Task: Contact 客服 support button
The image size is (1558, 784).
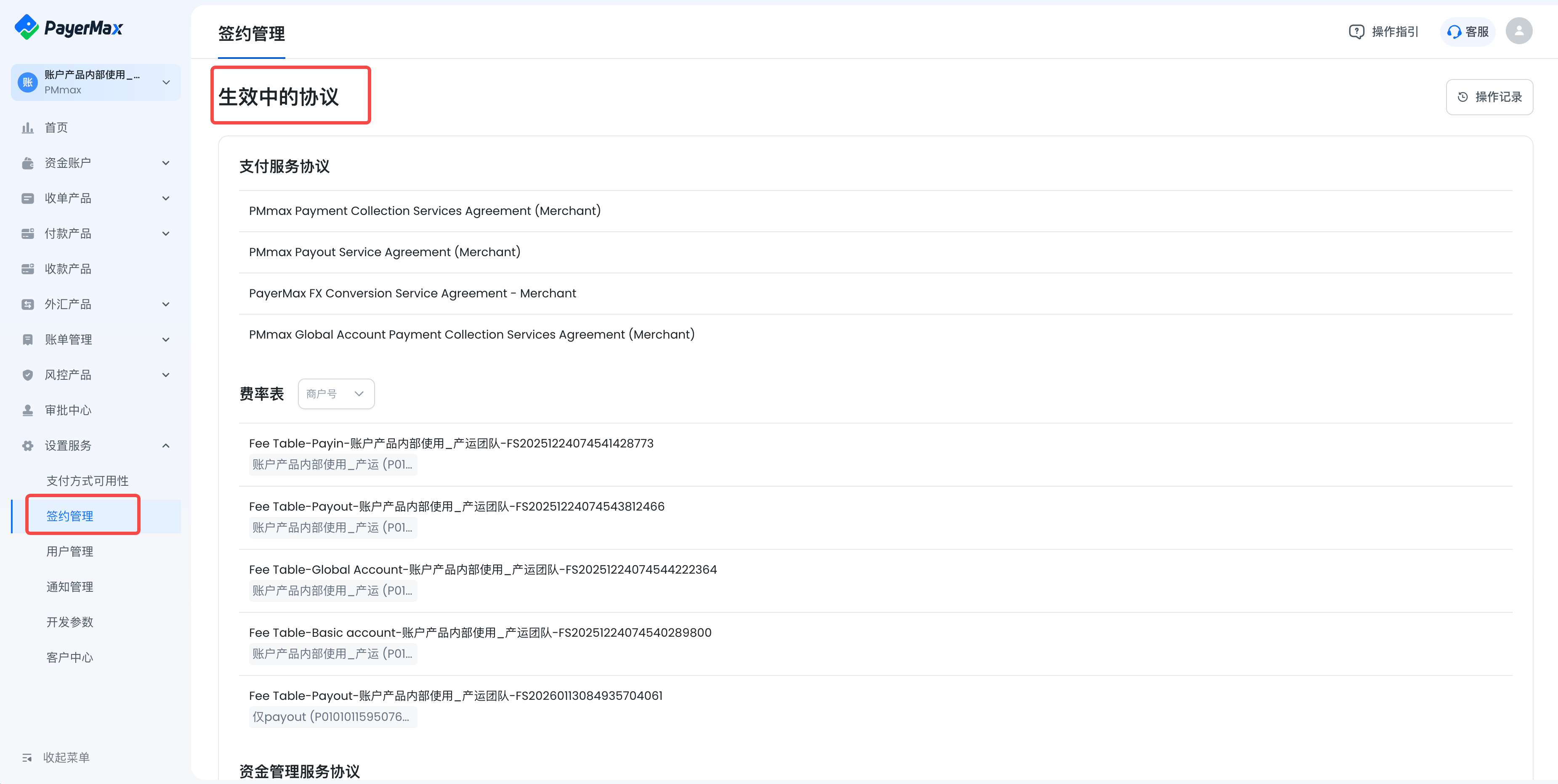Action: click(1467, 32)
